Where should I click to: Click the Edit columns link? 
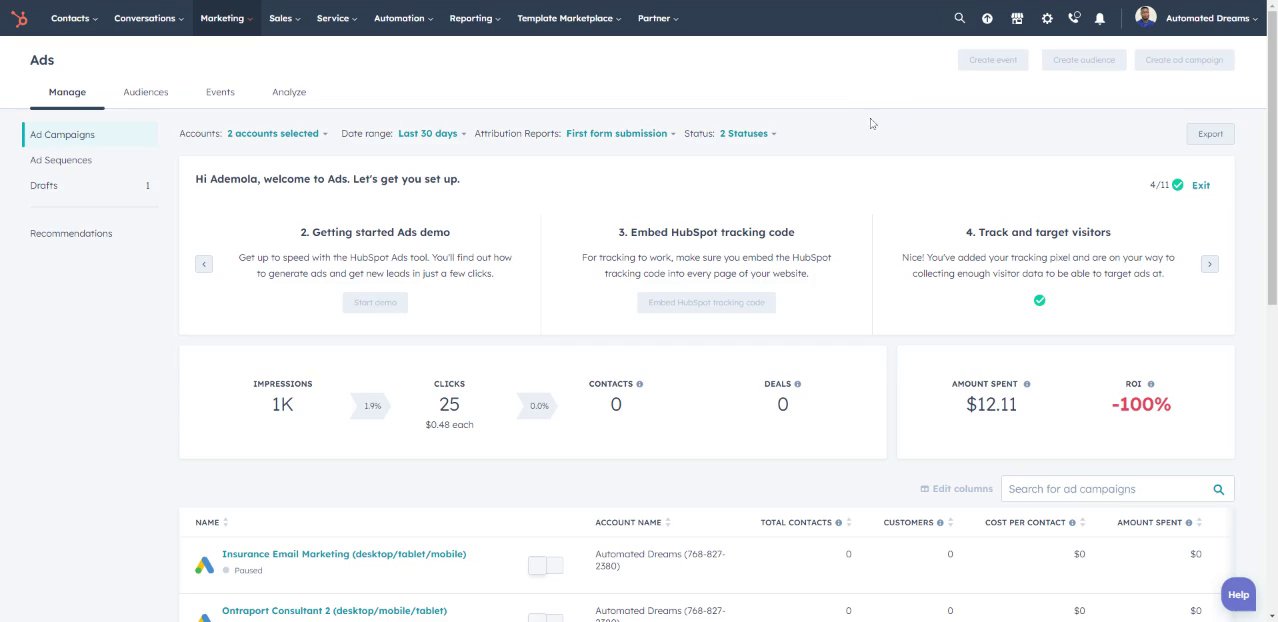[x=957, y=489]
